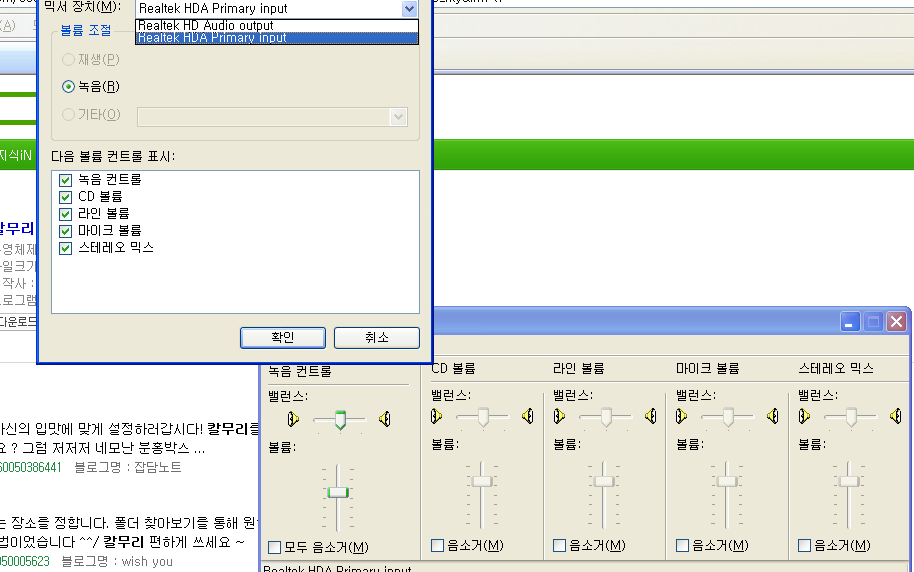Click 스테레오 믹스 balance slider thumb
914x572 pixels.
pyautogui.click(x=851, y=417)
